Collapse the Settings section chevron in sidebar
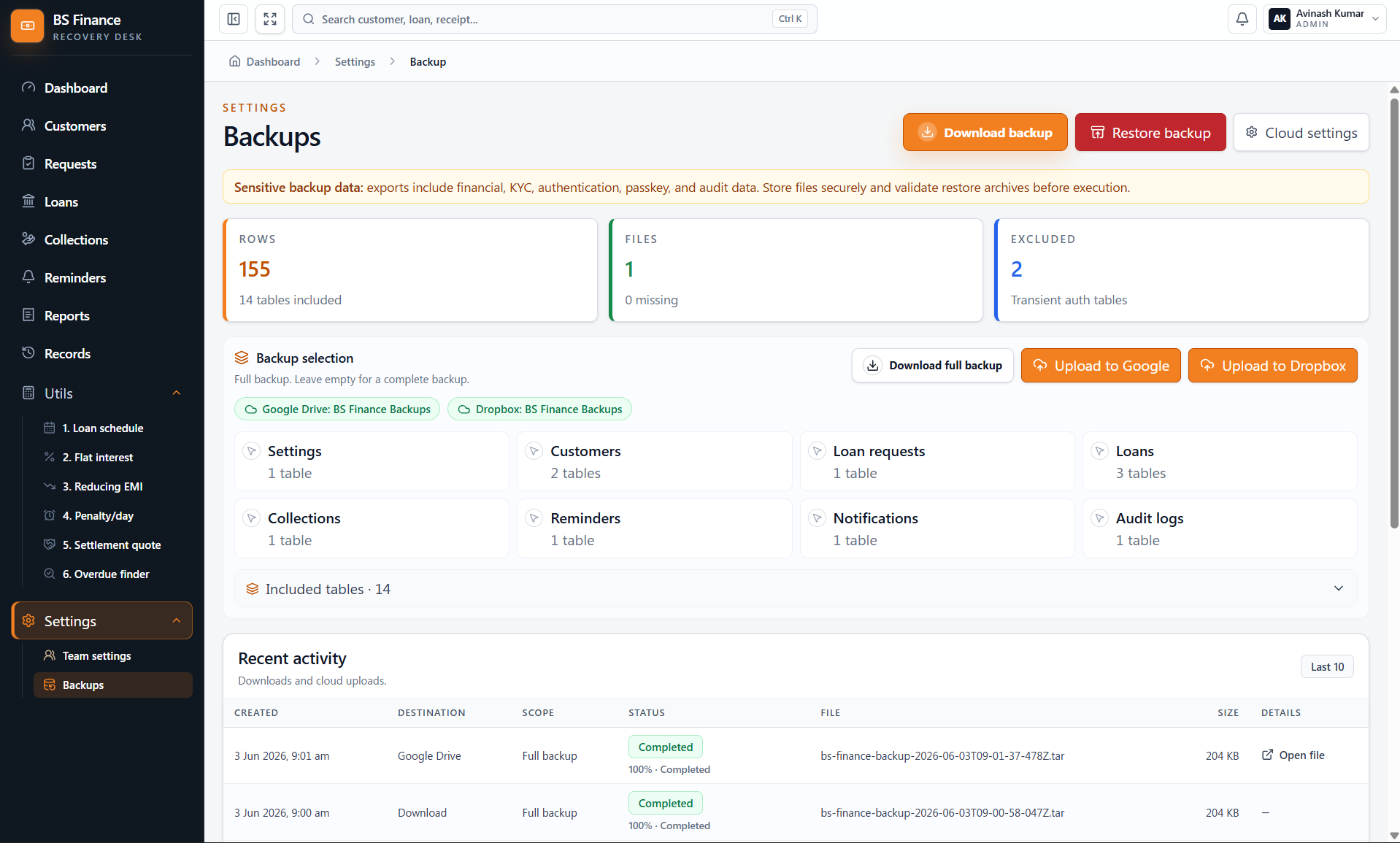 click(x=176, y=620)
